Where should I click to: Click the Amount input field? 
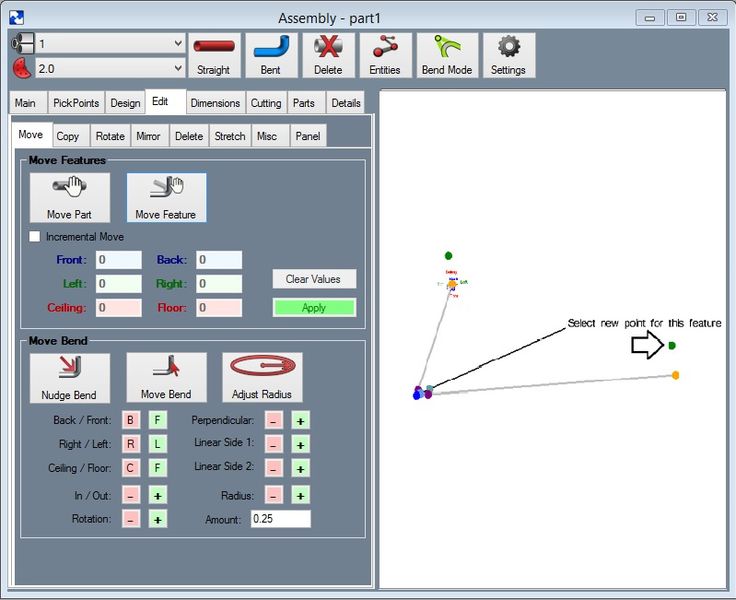280,519
